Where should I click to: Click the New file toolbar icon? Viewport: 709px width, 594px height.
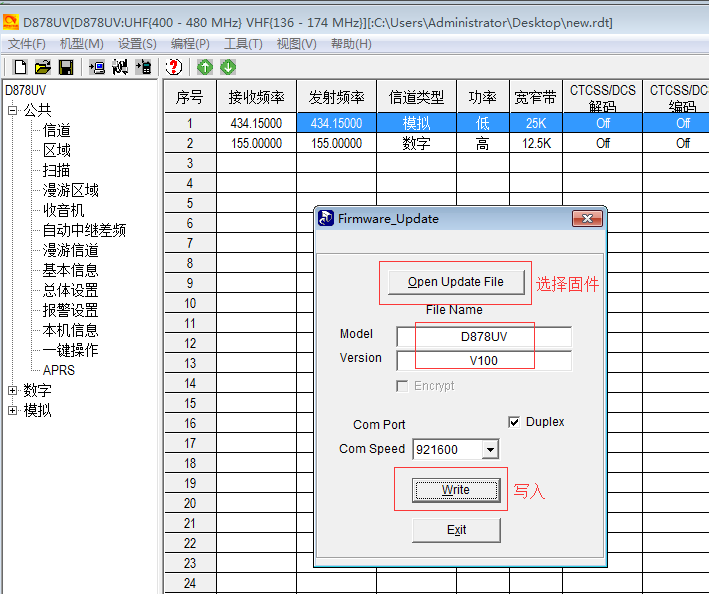[20, 67]
